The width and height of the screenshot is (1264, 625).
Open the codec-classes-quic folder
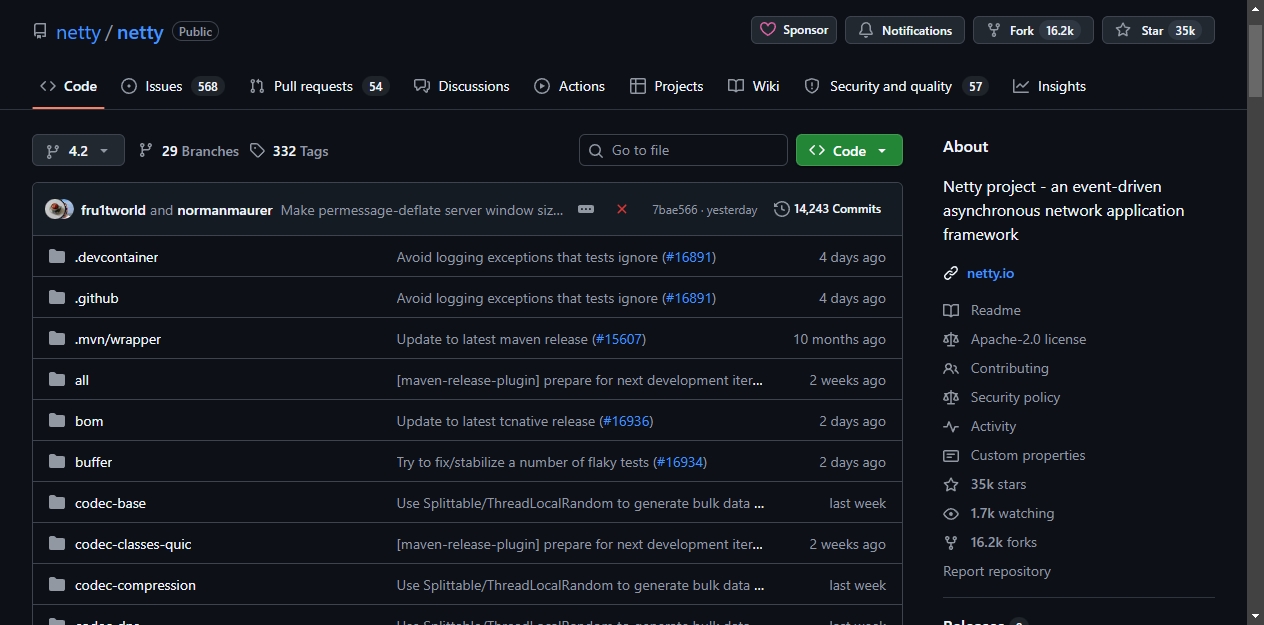point(133,544)
